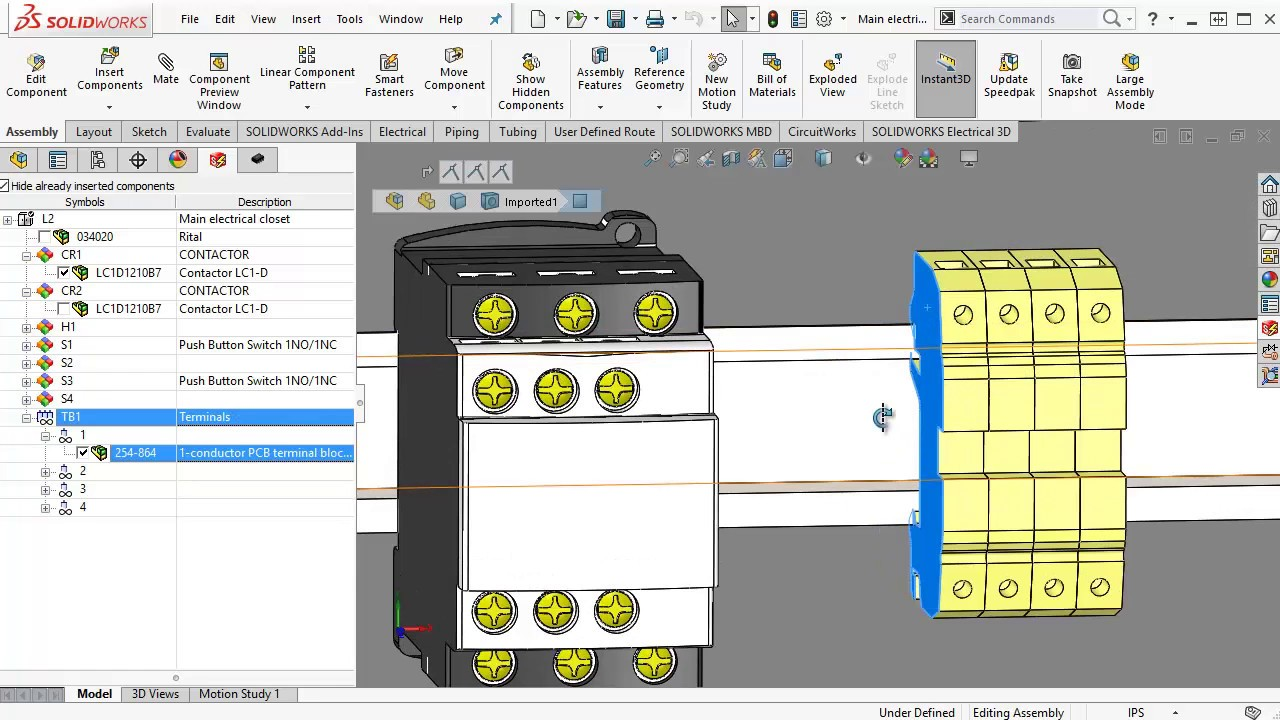Open SOLIDWORKS Resources home in task pane
This screenshot has width=1280, height=720.
coord(1269,185)
